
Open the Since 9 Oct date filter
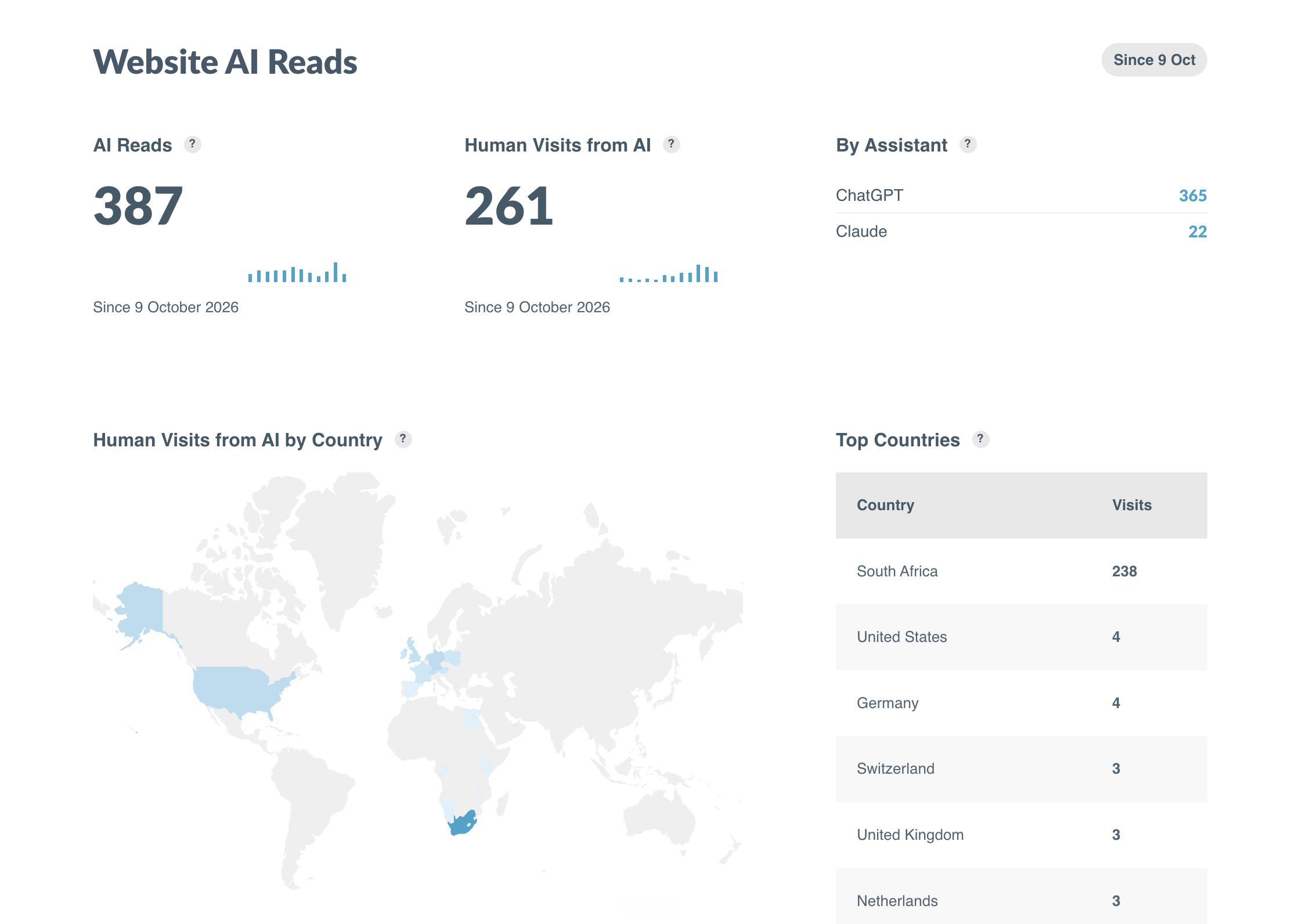coord(1154,60)
